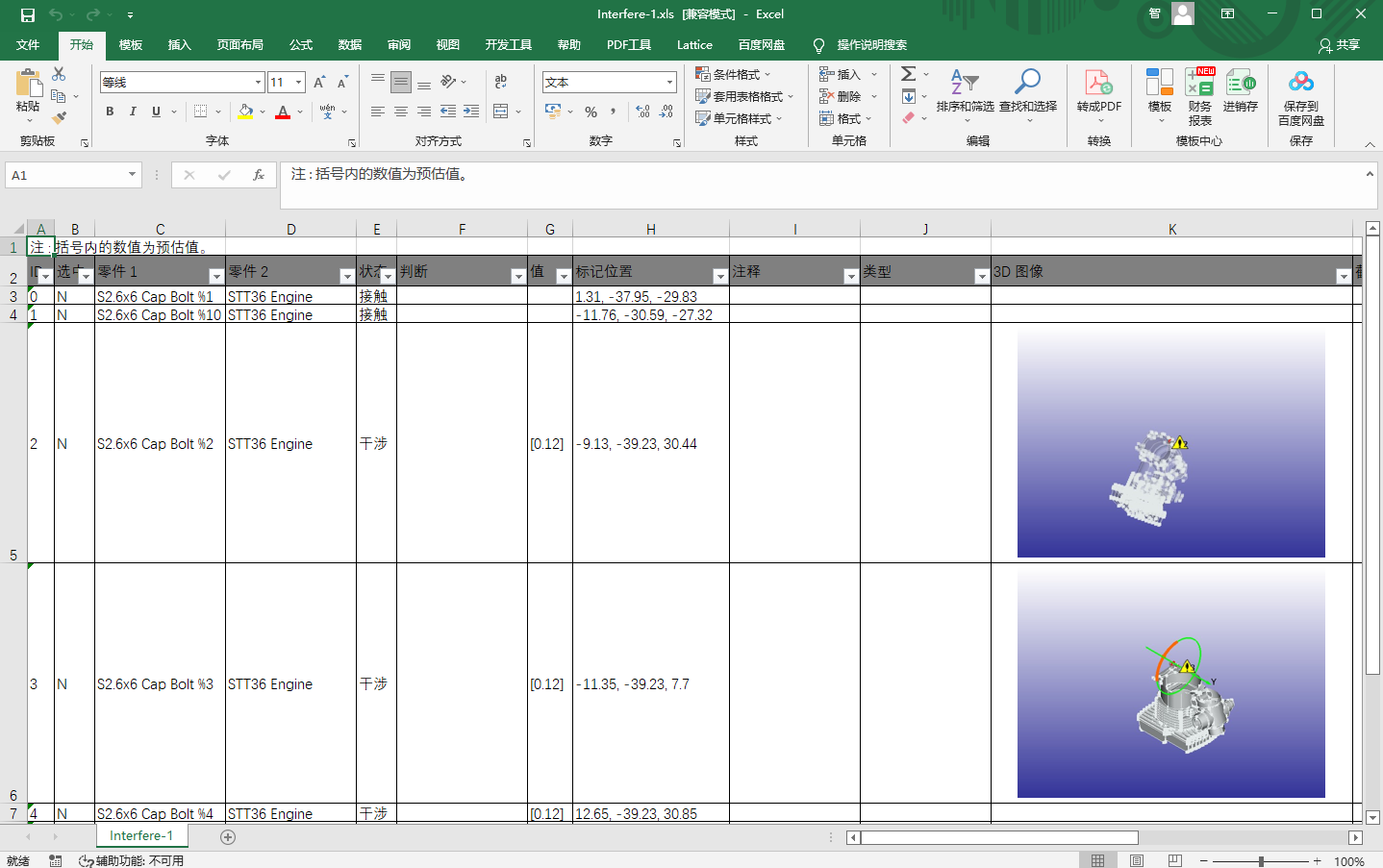Click the 排序和筛选 sort and filter icon
The height and width of the screenshot is (868, 1383).
[965, 83]
